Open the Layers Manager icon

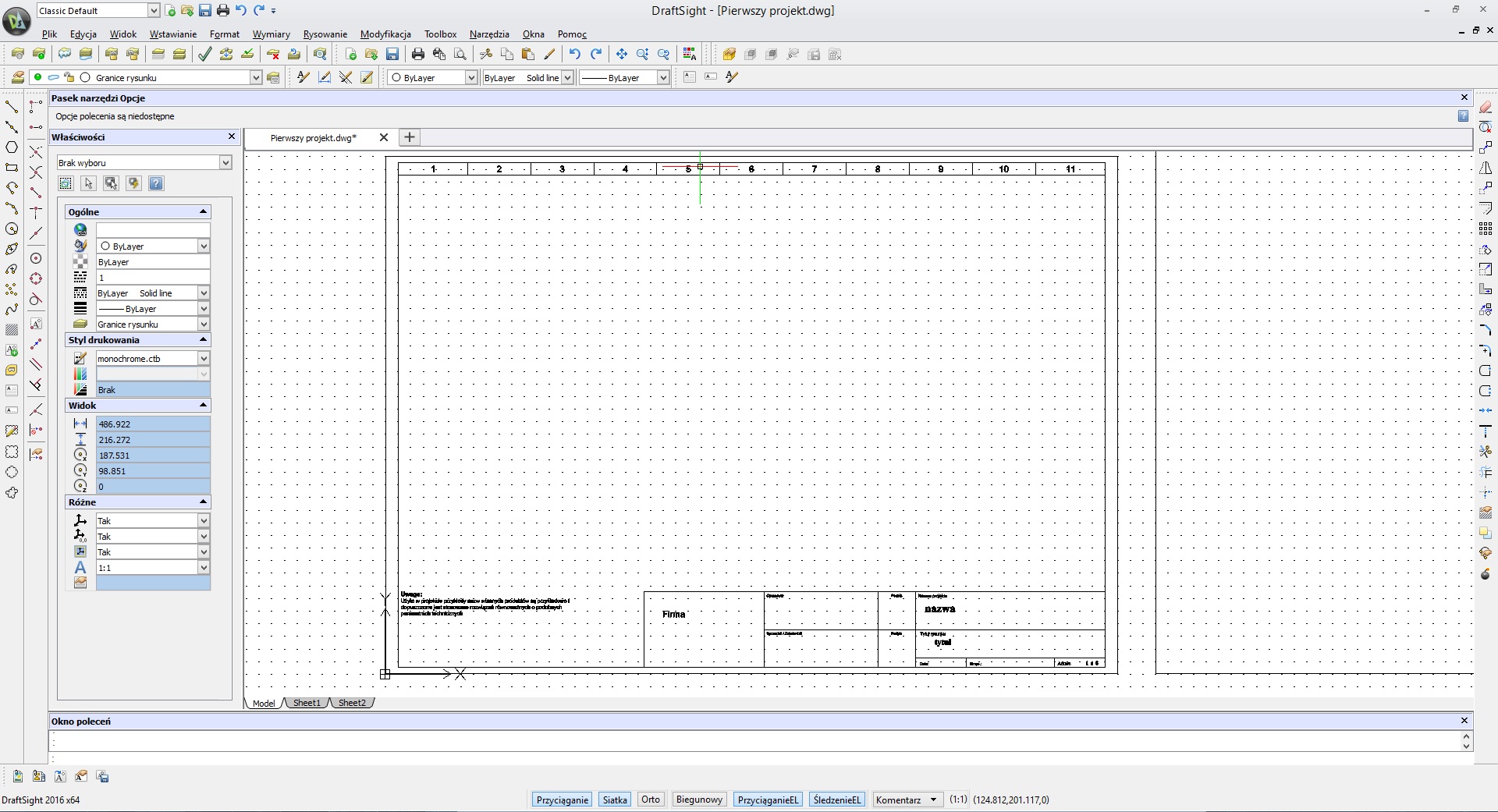point(17,77)
